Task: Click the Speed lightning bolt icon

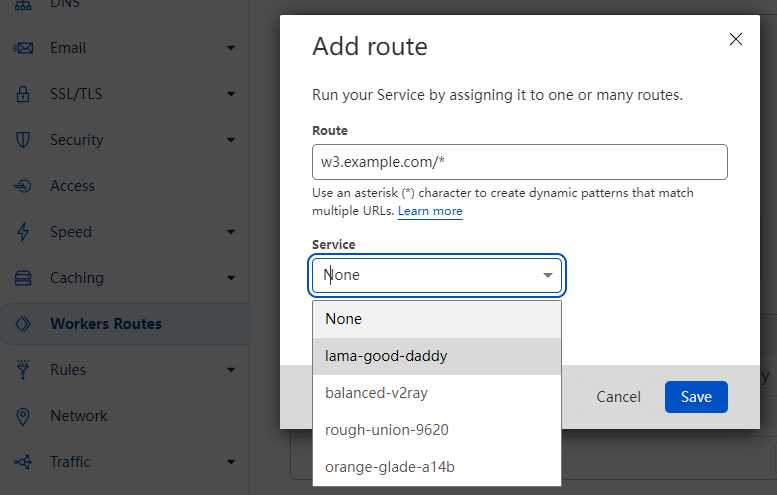Action: coord(23,232)
